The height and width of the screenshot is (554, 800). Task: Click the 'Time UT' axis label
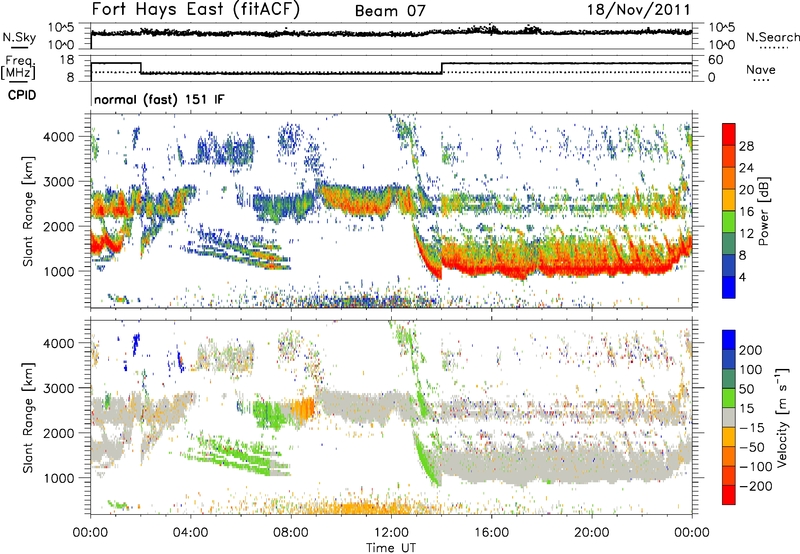(x=391, y=548)
